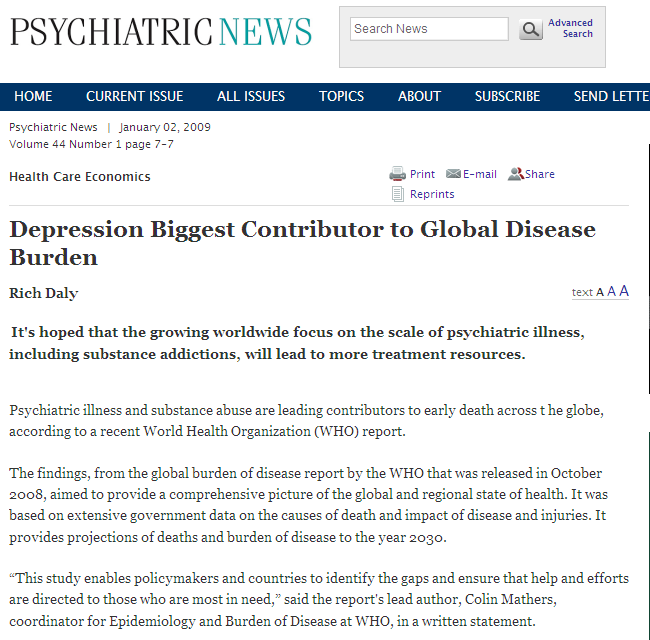Click the Reprints link
The width and height of the screenshot is (650, 640).
click(432, 194)
